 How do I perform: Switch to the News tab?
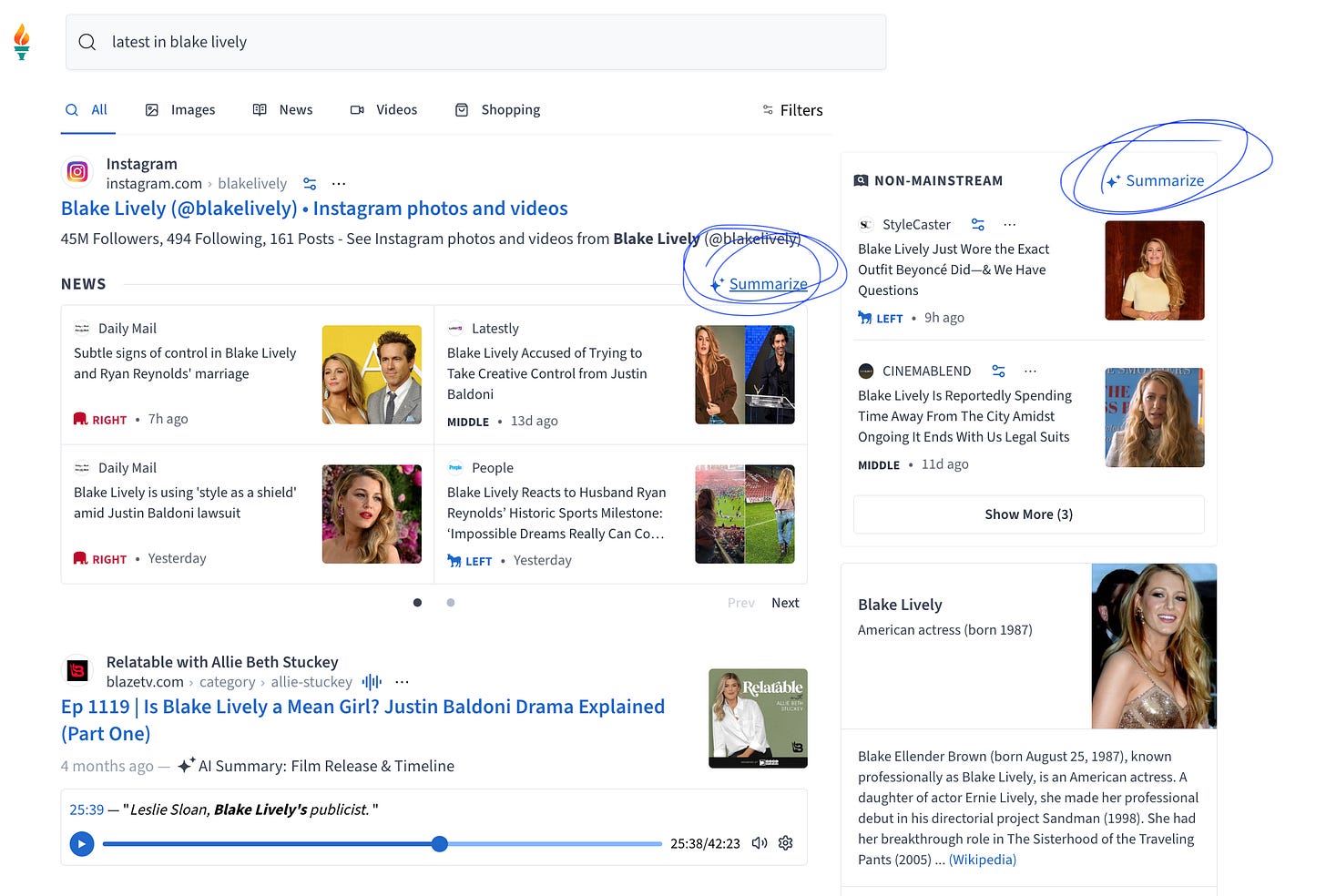[x=283, y=110]
